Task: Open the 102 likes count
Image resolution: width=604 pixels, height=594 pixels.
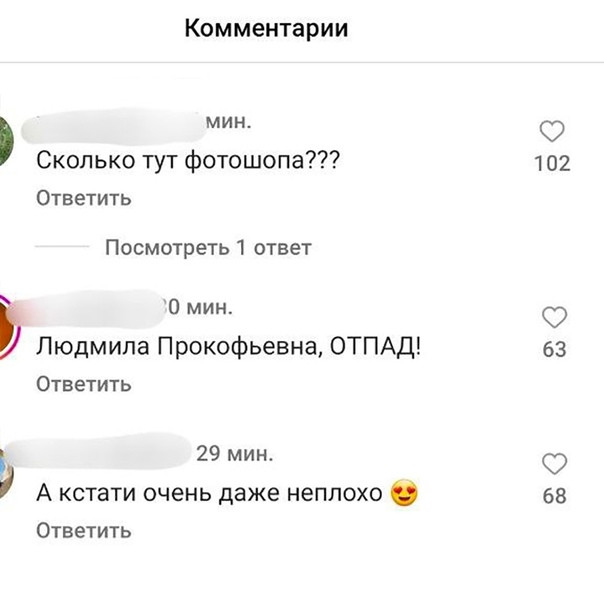Action: pyautogui.click(x=552, y=163)
